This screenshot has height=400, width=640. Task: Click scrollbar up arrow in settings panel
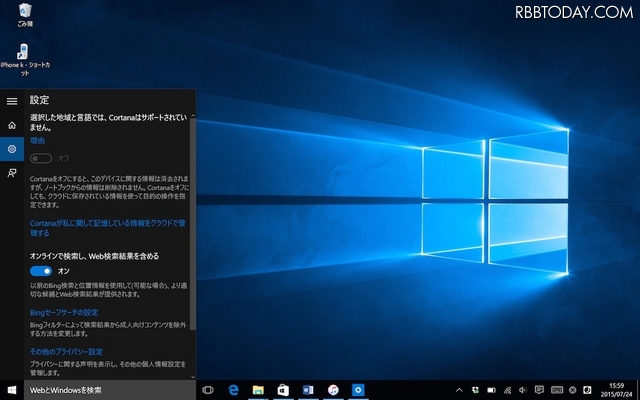(193, 116)
